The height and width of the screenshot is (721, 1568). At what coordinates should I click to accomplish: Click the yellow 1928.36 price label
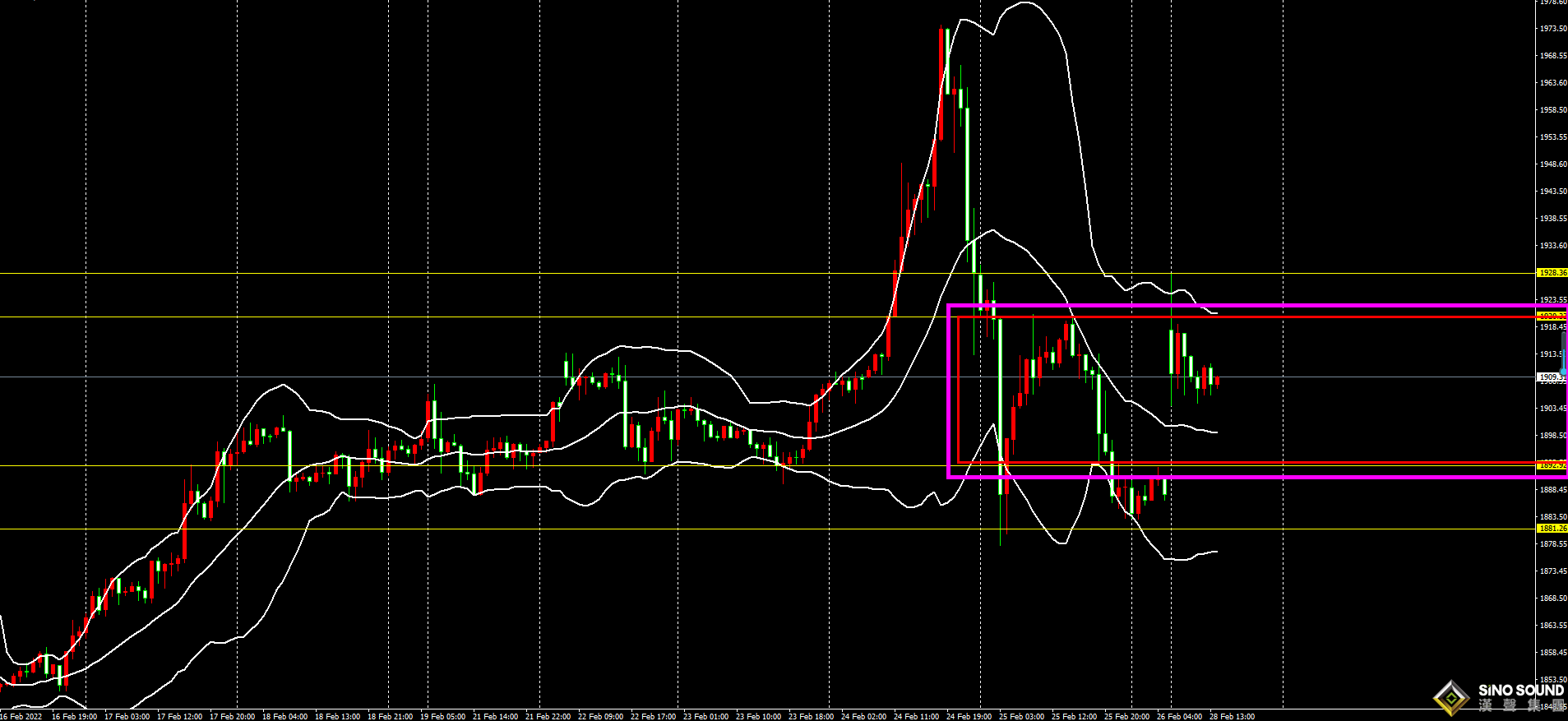pos(1552,272)
